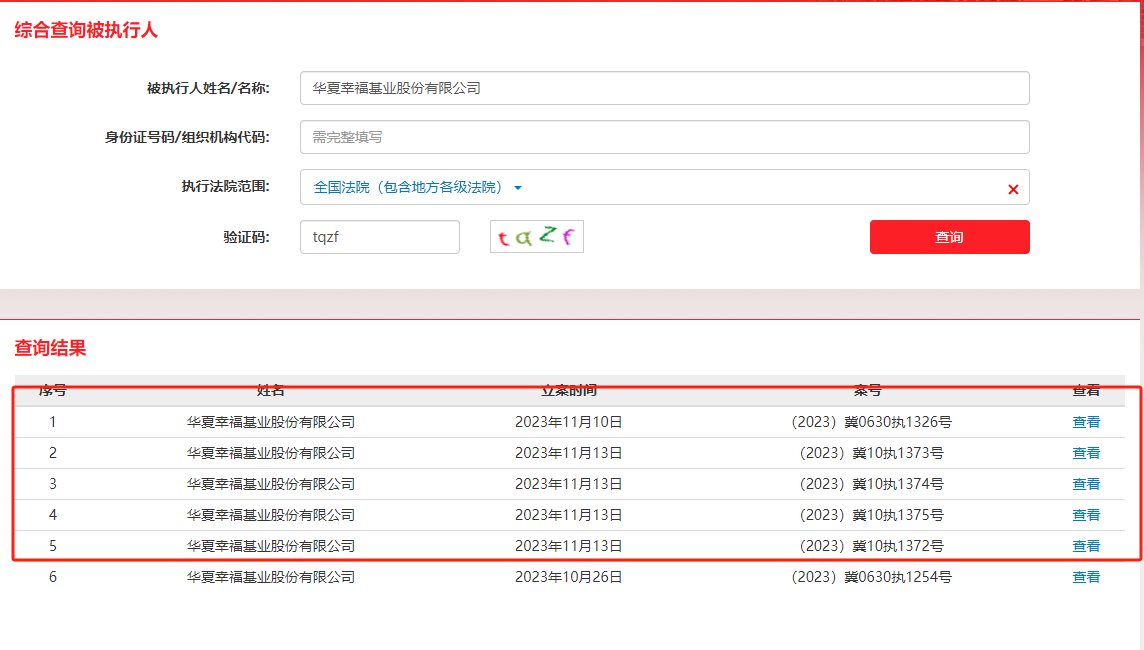The height and width of the screenshot is (650, 1144).
Task: Click the 执行法院范围 label
Action: tap(225, 187)
